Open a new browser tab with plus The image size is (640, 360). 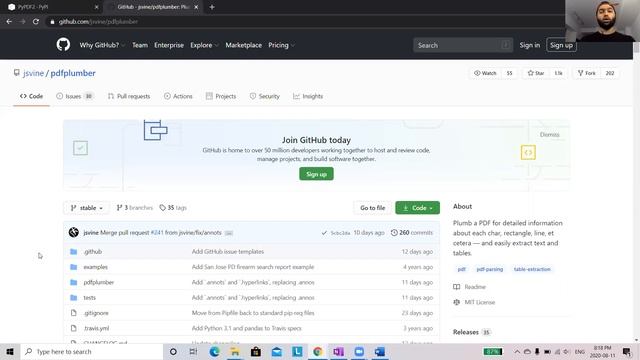coord(212,7)
